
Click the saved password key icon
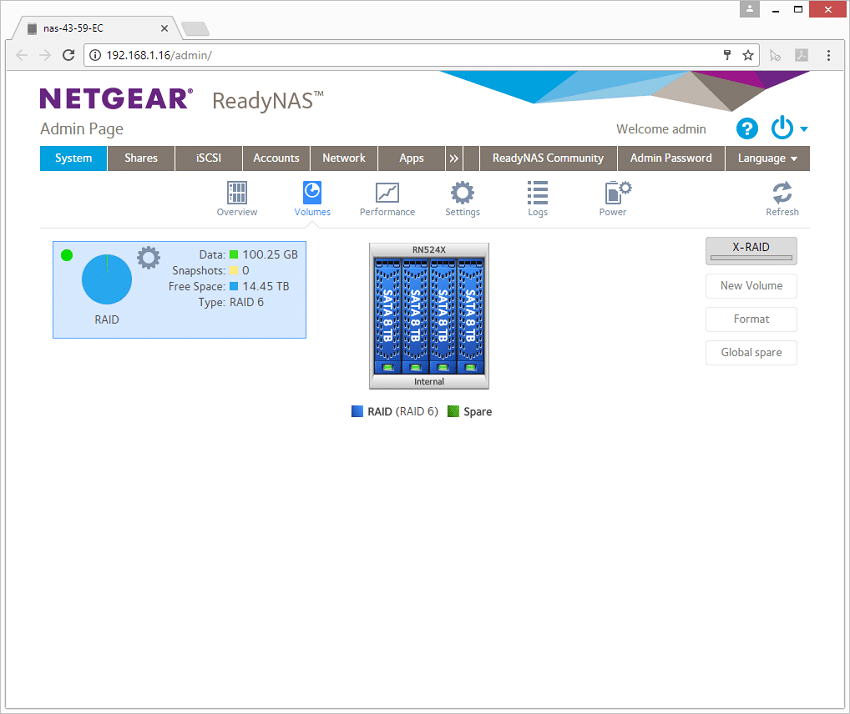click(727, 55)
